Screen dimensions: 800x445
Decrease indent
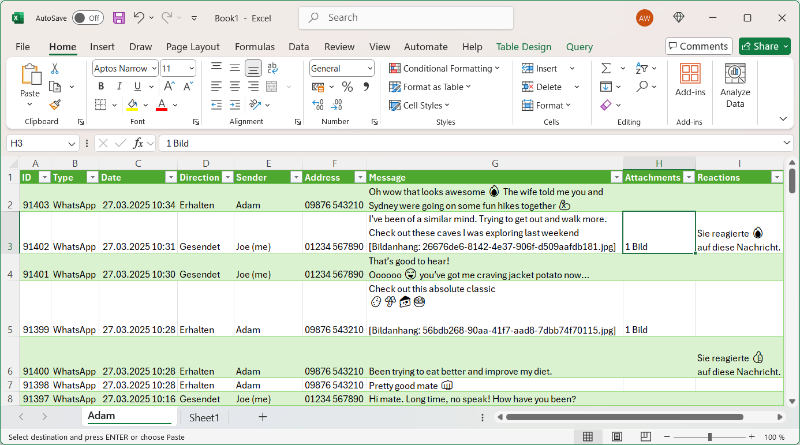click(216, 105)
